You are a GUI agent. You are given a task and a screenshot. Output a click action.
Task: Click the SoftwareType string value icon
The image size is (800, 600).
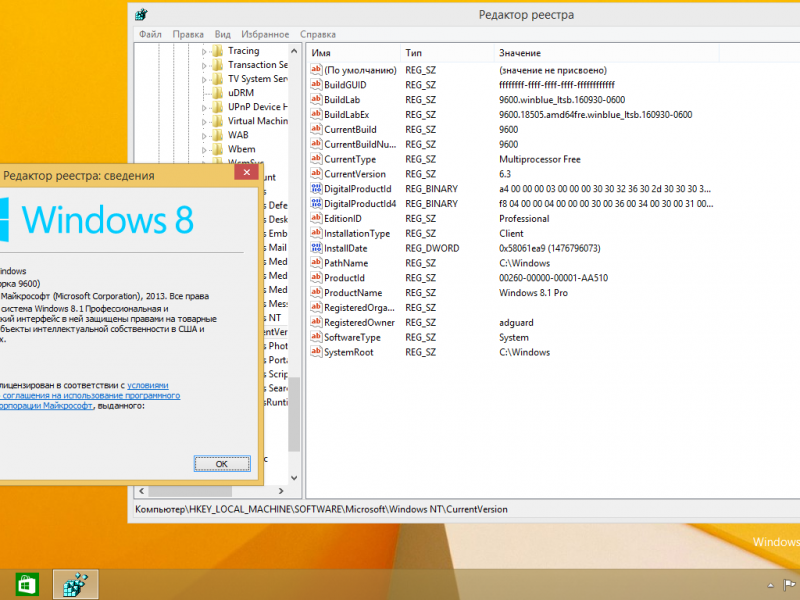coord(316,337)
